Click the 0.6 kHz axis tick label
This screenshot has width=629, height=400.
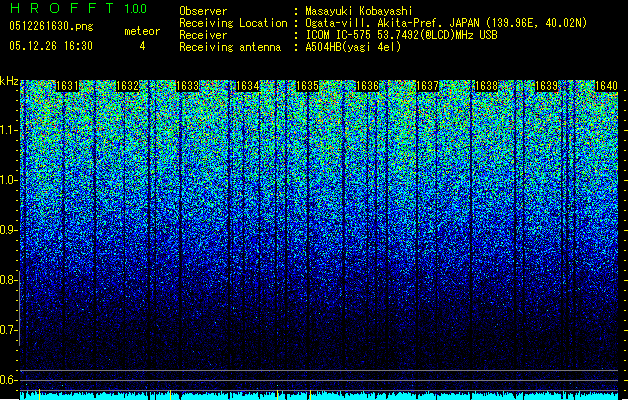tap(8, 380)
